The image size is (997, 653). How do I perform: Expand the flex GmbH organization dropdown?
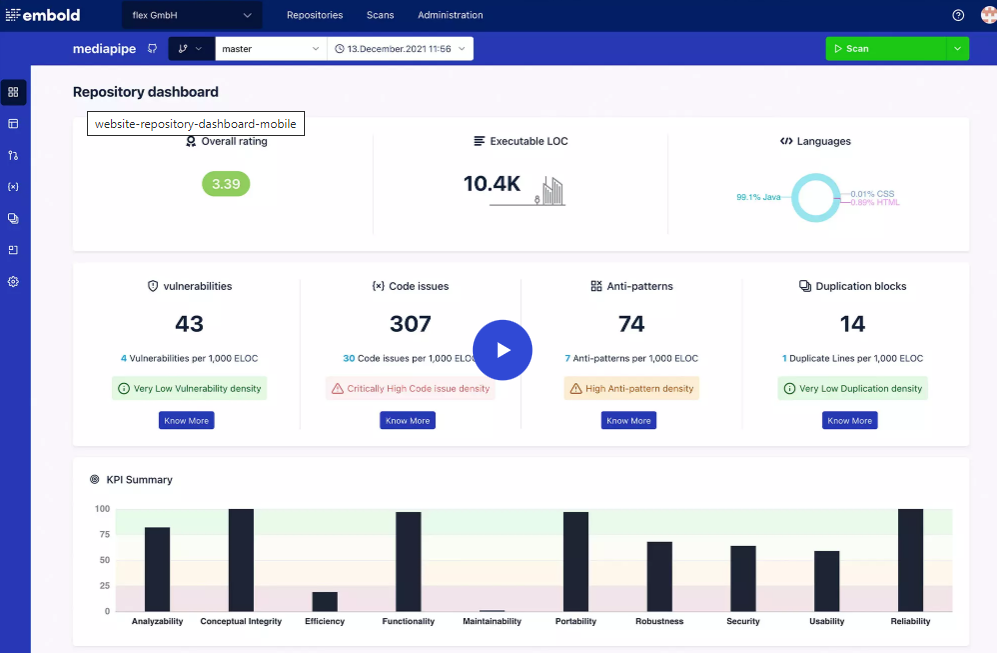192,15
